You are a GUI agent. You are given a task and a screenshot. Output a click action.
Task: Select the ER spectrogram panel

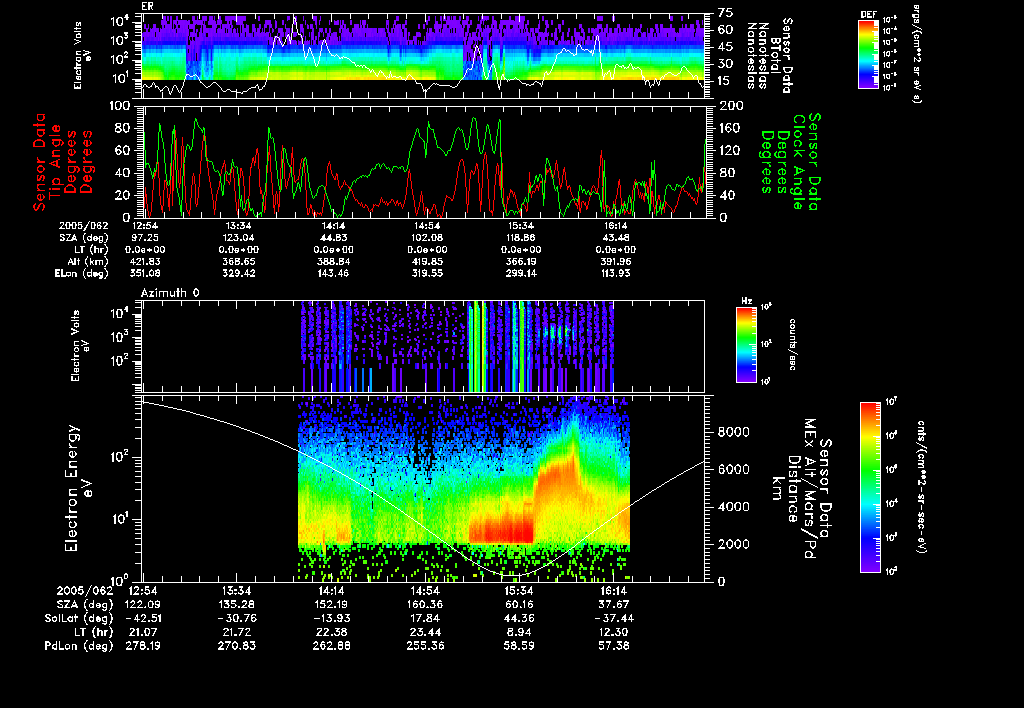424,56
